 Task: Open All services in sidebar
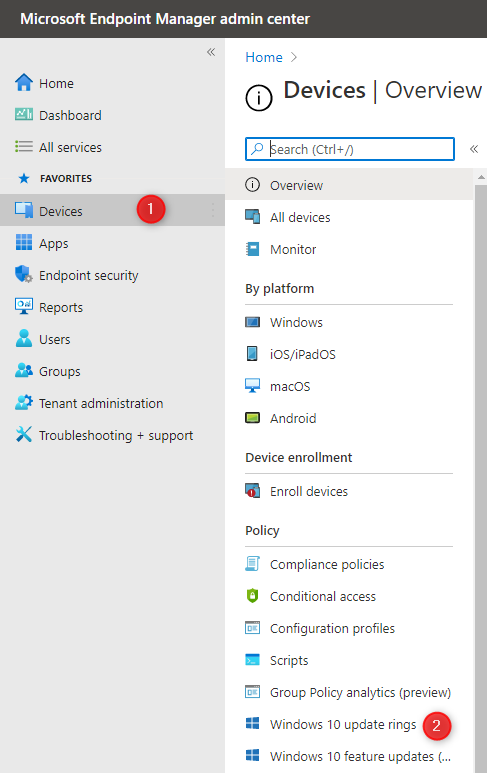[70, 147]
